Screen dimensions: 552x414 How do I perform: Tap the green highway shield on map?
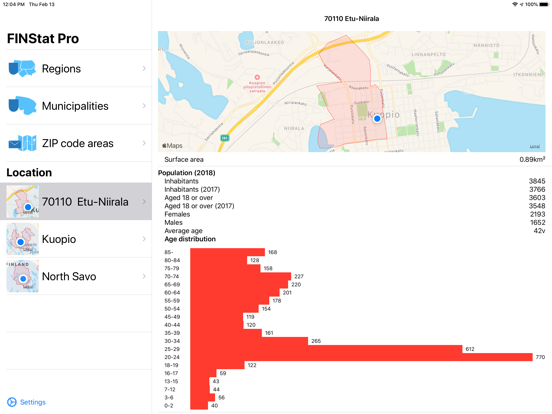coord(224,138)
